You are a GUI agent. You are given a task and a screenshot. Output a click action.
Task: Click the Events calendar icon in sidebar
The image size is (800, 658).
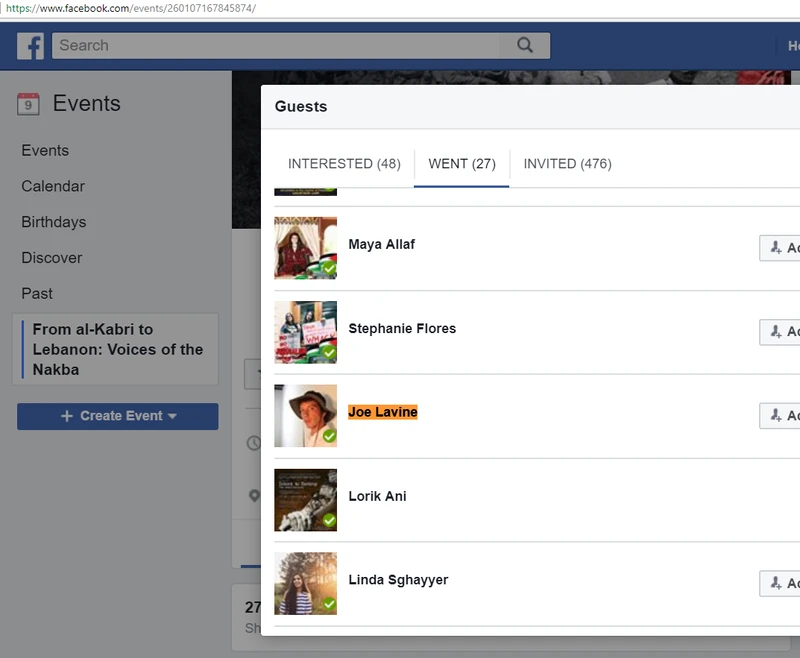28,103
